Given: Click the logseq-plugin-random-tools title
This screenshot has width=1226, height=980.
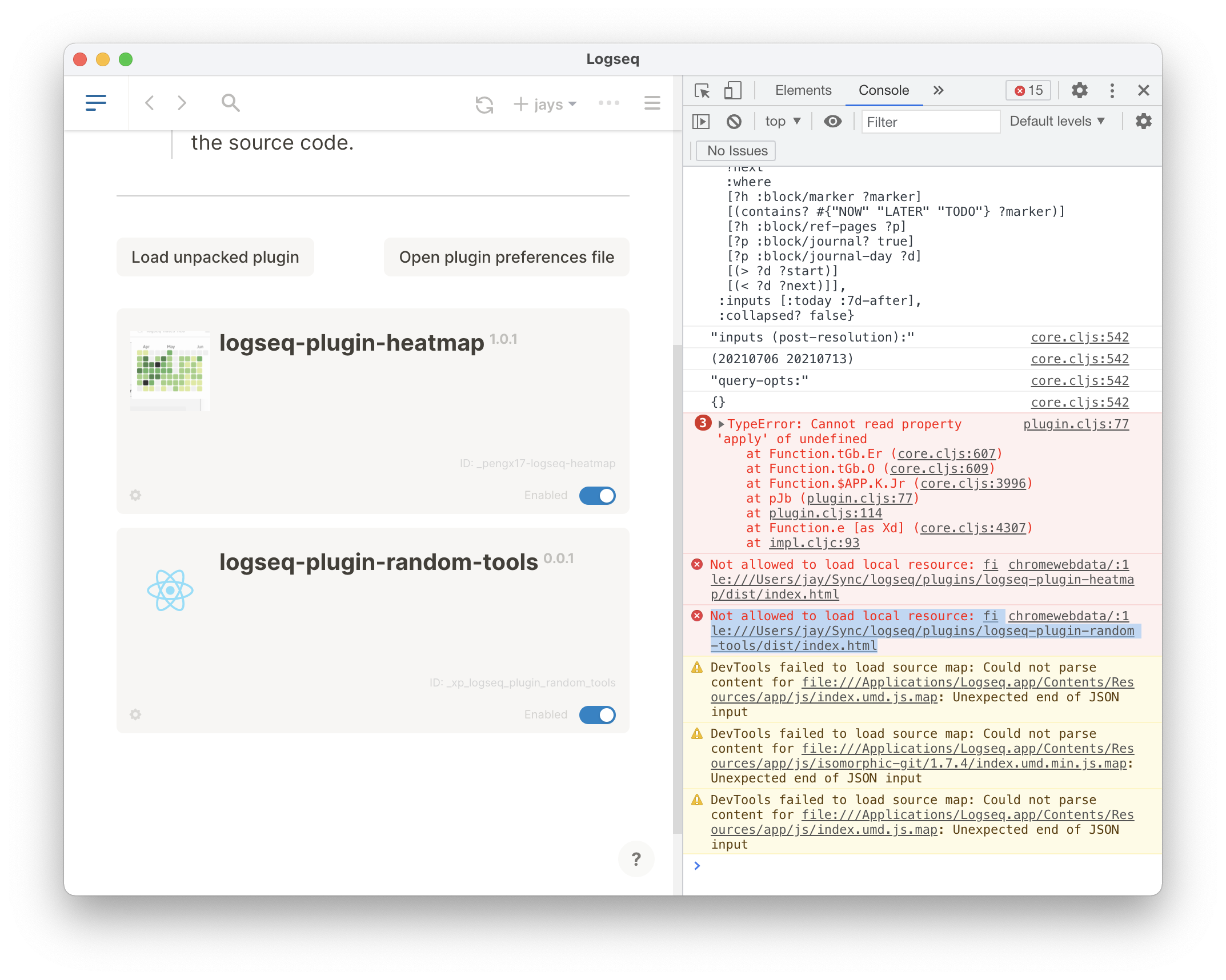Looking at the screenshot, I should click(x=378, y=562).
